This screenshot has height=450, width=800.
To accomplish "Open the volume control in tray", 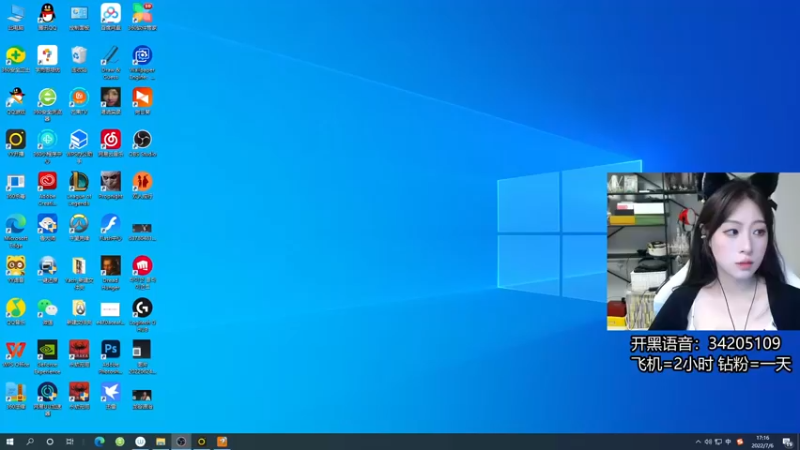I will [x=708, y=442].
